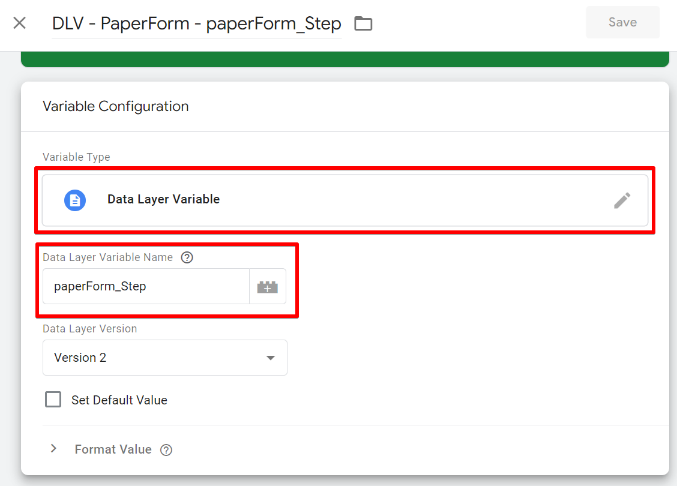Image resolution: width=677 pixels, height=486 pixels.
Task: Expand the Format Value section chevron
Action: (x=54, y=449)
